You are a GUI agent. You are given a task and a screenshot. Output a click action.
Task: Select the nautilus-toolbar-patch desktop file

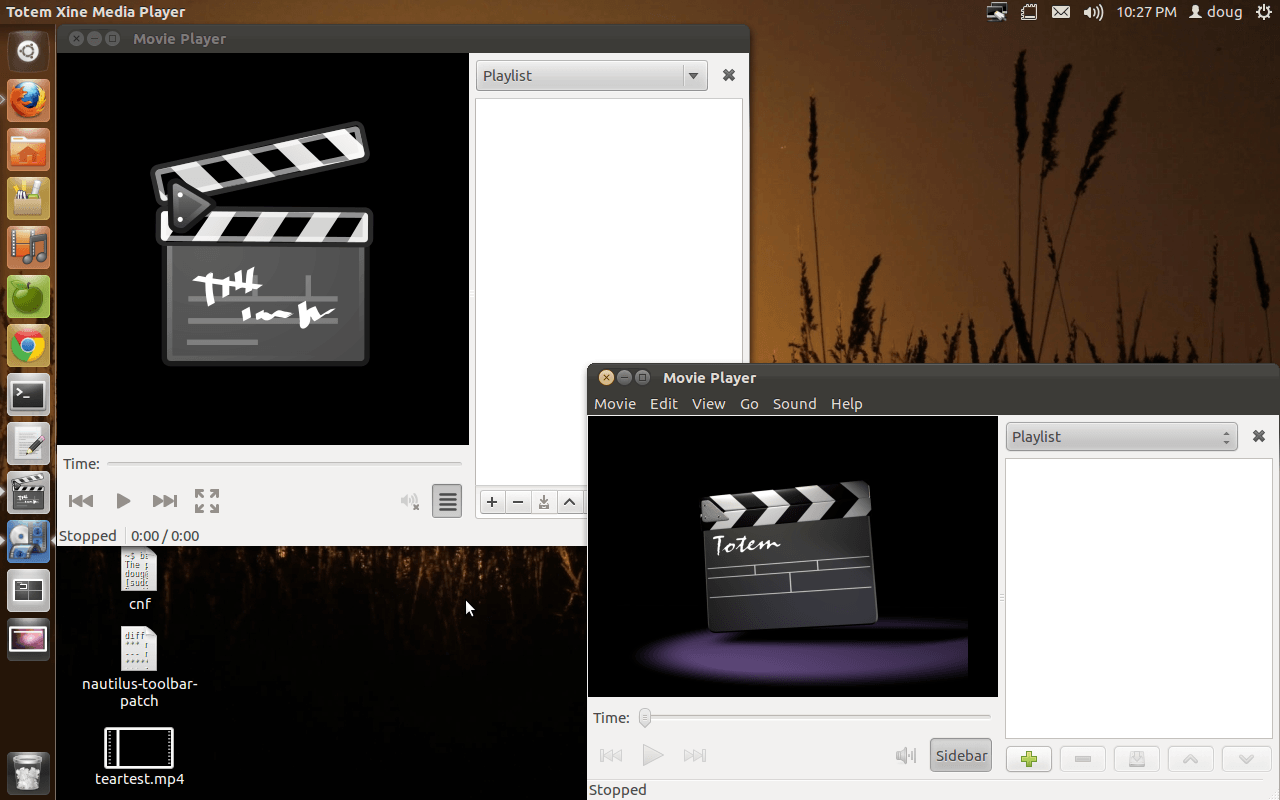tap(139, 667)
